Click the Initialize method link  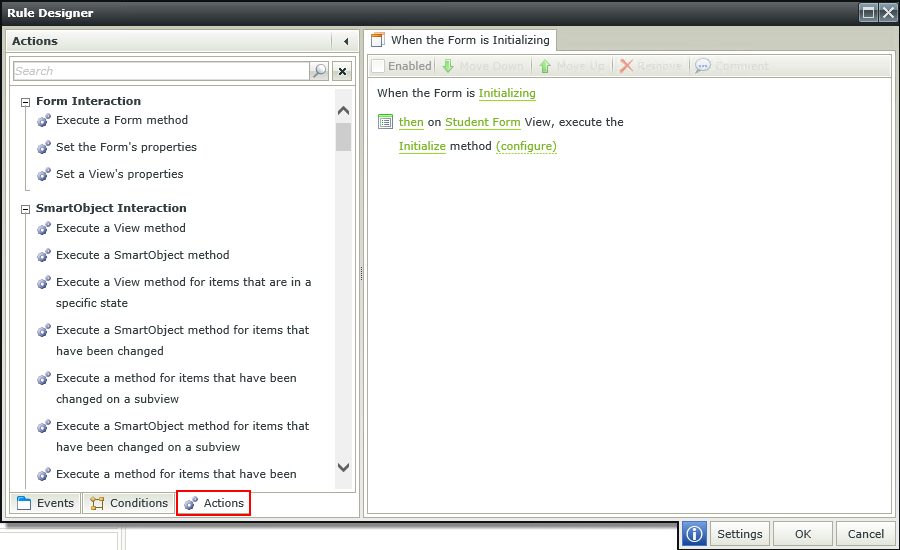click(422, 146)
